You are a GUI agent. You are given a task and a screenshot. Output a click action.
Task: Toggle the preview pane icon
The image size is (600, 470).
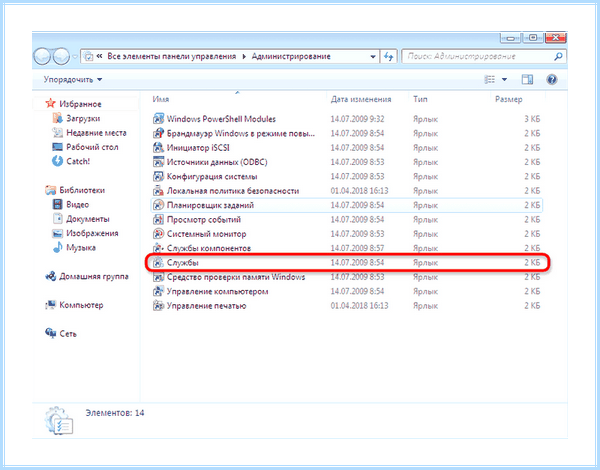(527, 80)
